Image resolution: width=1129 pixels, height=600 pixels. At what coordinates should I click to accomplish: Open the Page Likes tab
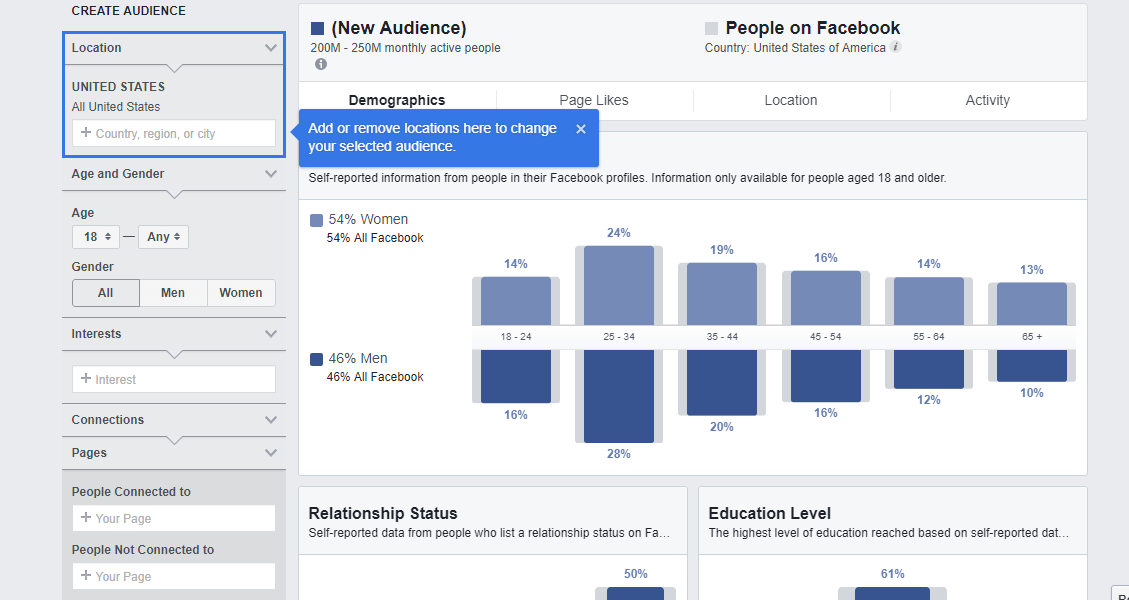[x=594, y=100]
